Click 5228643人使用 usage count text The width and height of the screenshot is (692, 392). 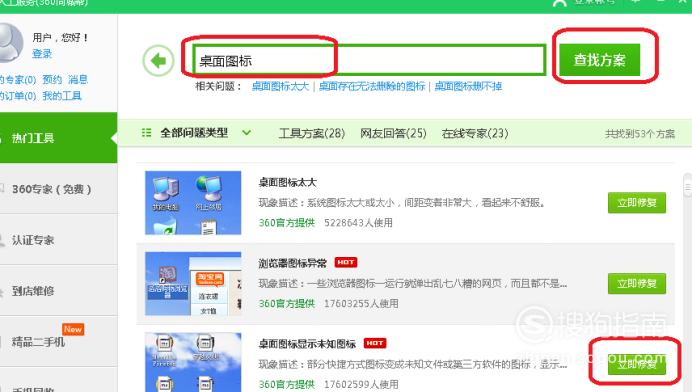point(358,222)
